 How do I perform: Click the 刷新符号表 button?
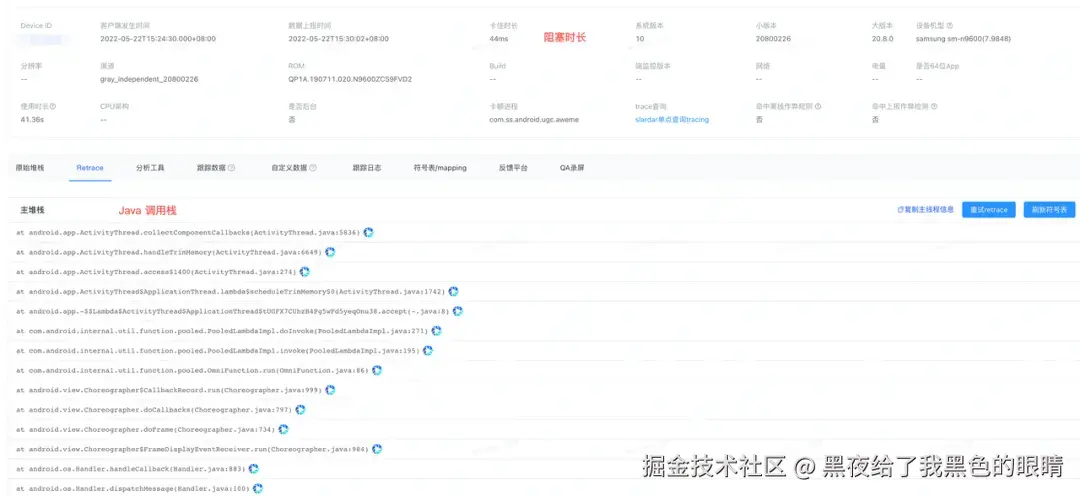1049,209
